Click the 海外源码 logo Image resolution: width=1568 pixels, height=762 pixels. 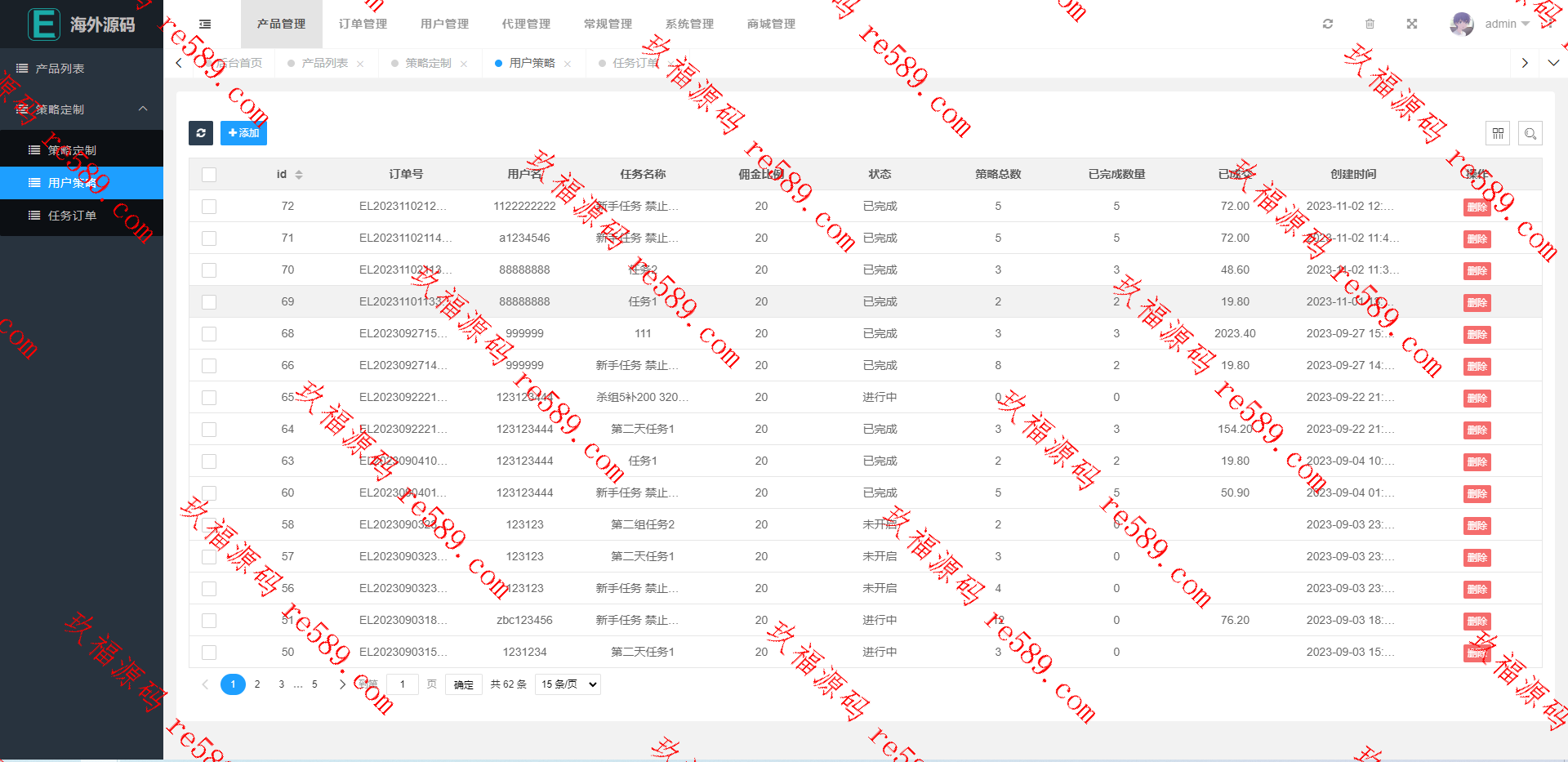click(x=82, y=25)
